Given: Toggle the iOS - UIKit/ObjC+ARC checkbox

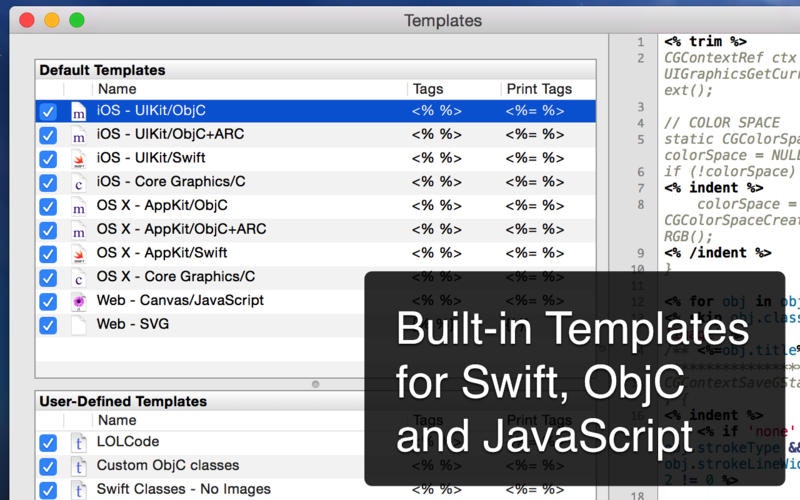Looking at the screenshot, I should click(x=48, y=135).
